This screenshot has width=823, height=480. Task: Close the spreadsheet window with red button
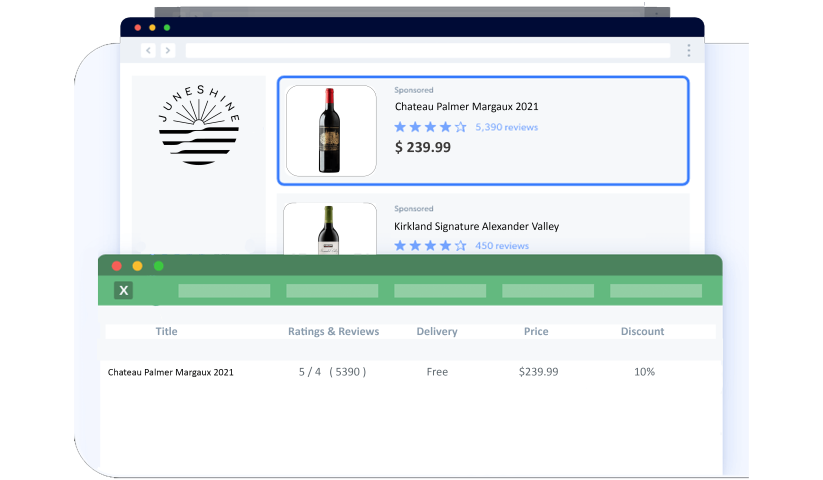pyautogui.click(x=117, y=266)
